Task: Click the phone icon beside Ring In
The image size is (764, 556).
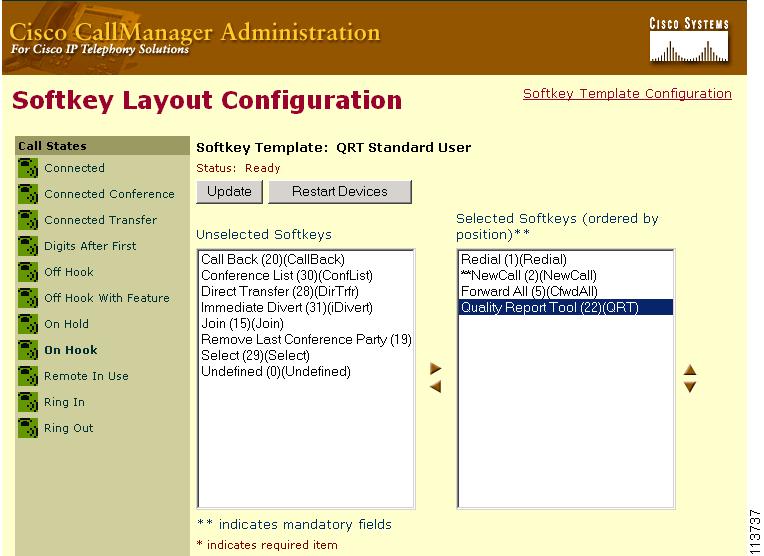Action: (x=28, y=402)
